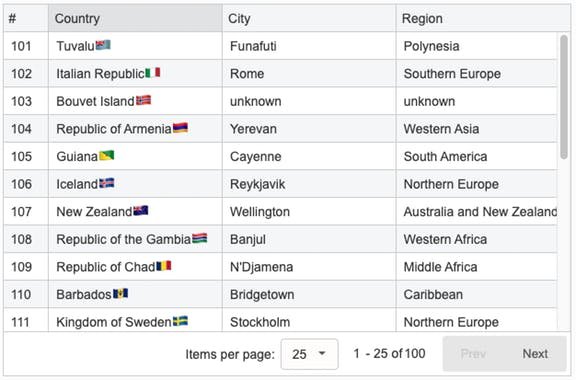The image size is (576, 380).
Task: Click the Republic of Armenia flag
Action: (180, 128)
